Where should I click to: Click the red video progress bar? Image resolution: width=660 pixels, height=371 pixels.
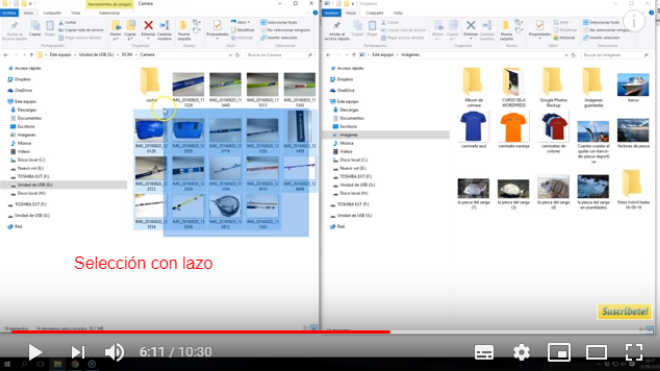tap(200, 332)
